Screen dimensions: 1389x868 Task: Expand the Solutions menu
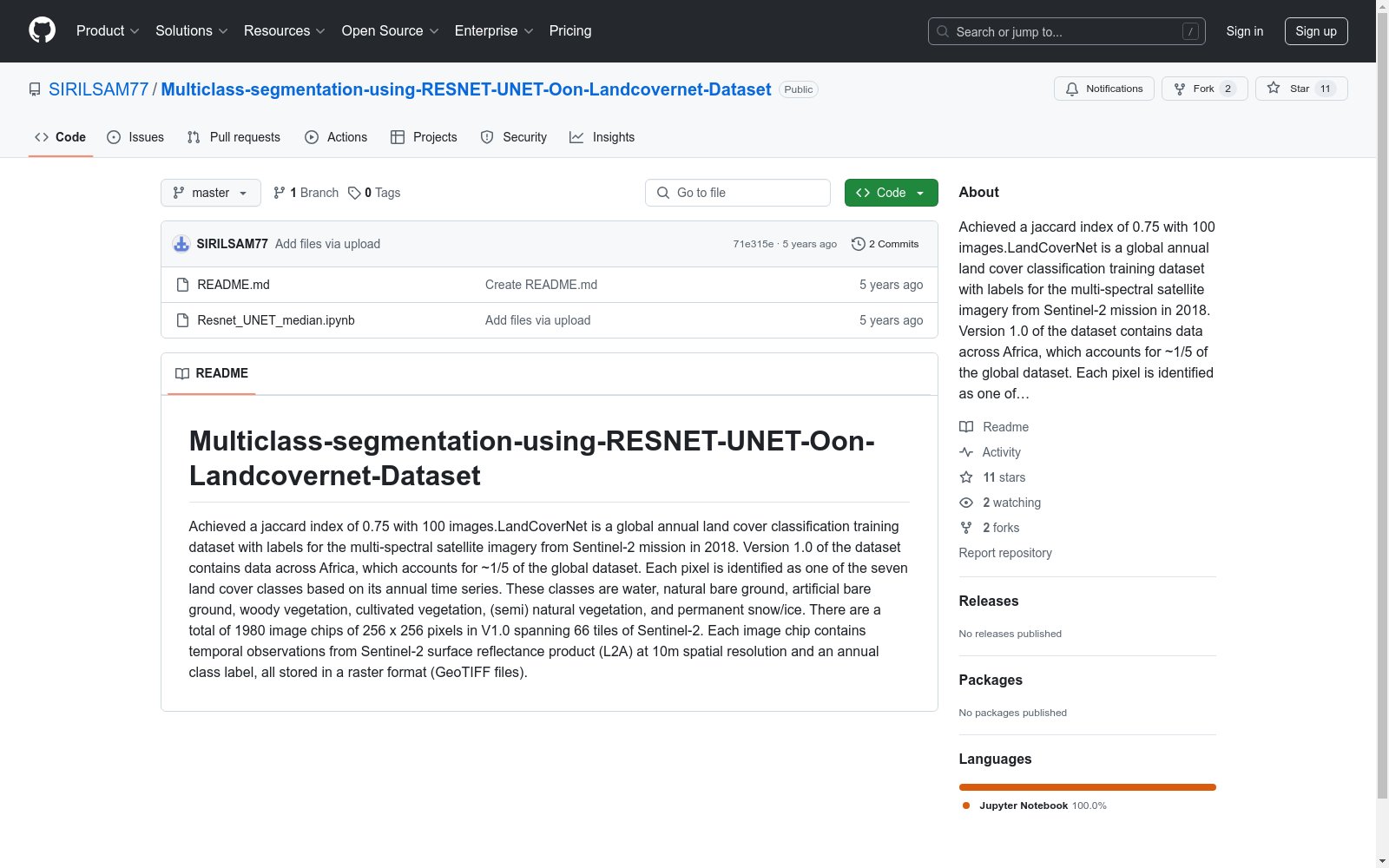click(x=192, y=31)
